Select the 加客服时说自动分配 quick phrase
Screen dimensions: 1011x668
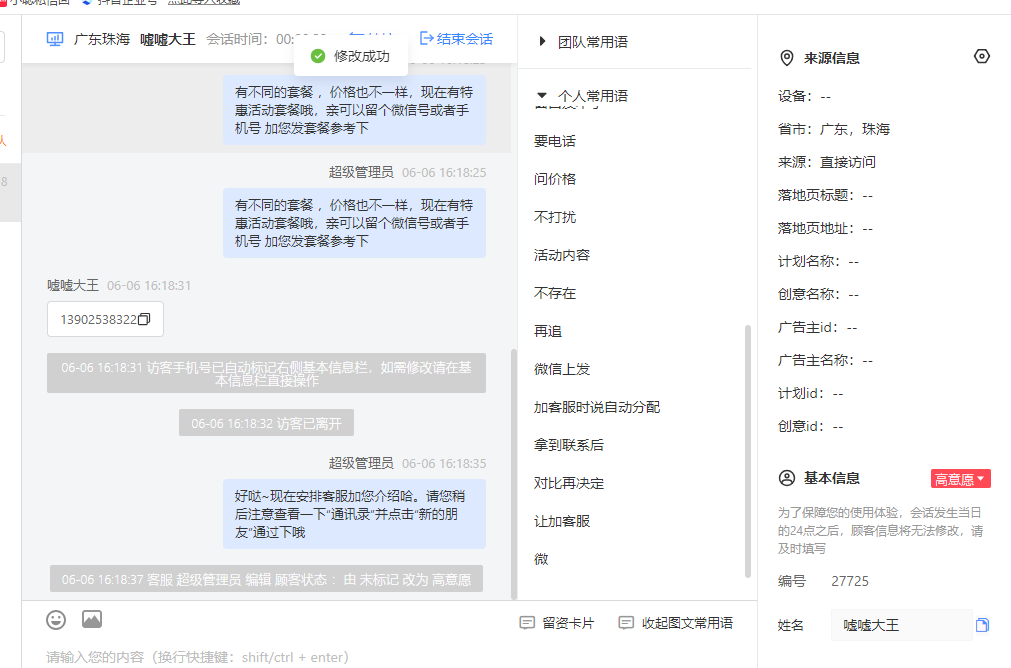[596, 408]
